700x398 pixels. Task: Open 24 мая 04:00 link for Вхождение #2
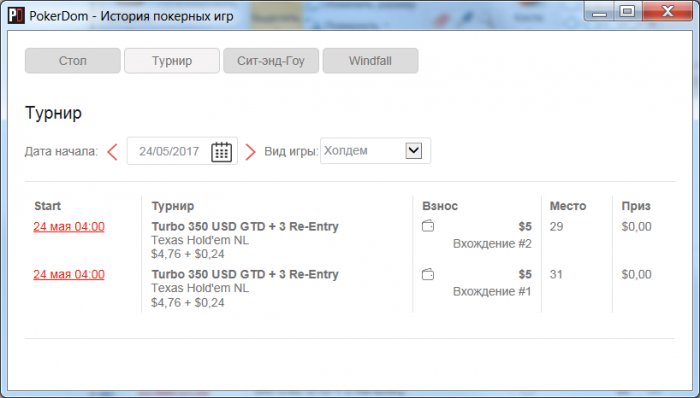tap(69, 227)
